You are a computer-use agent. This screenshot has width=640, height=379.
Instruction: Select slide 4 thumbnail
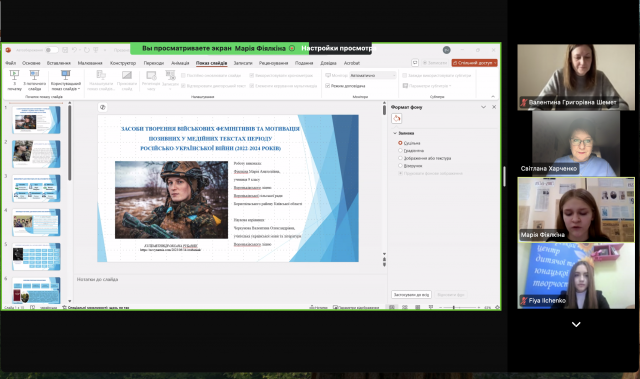click(36, 222)
